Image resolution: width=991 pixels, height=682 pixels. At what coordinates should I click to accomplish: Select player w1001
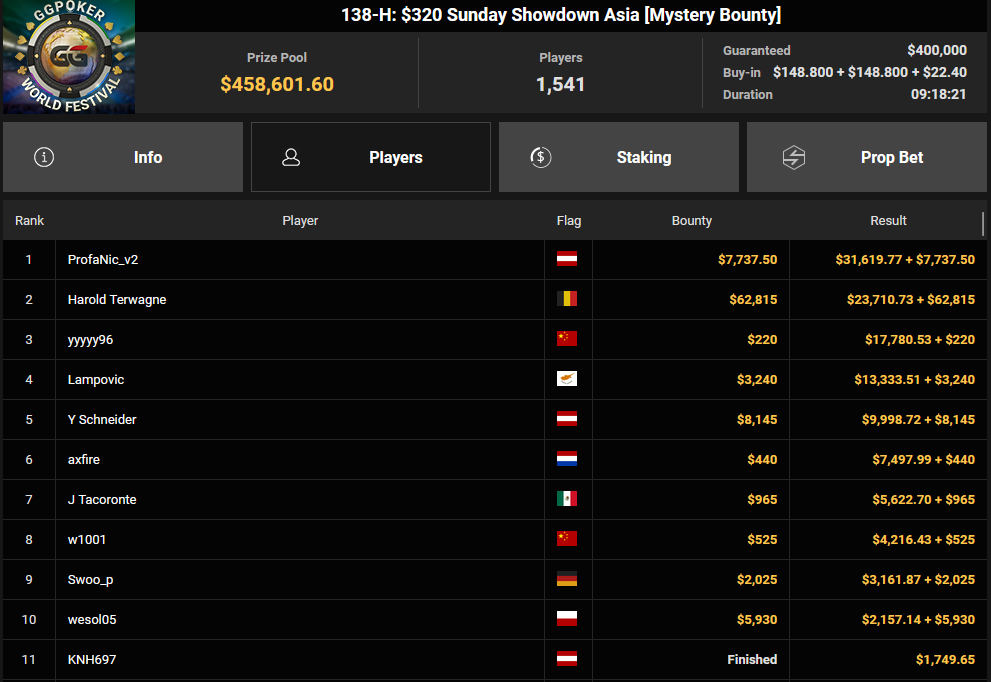coord(87,539)
